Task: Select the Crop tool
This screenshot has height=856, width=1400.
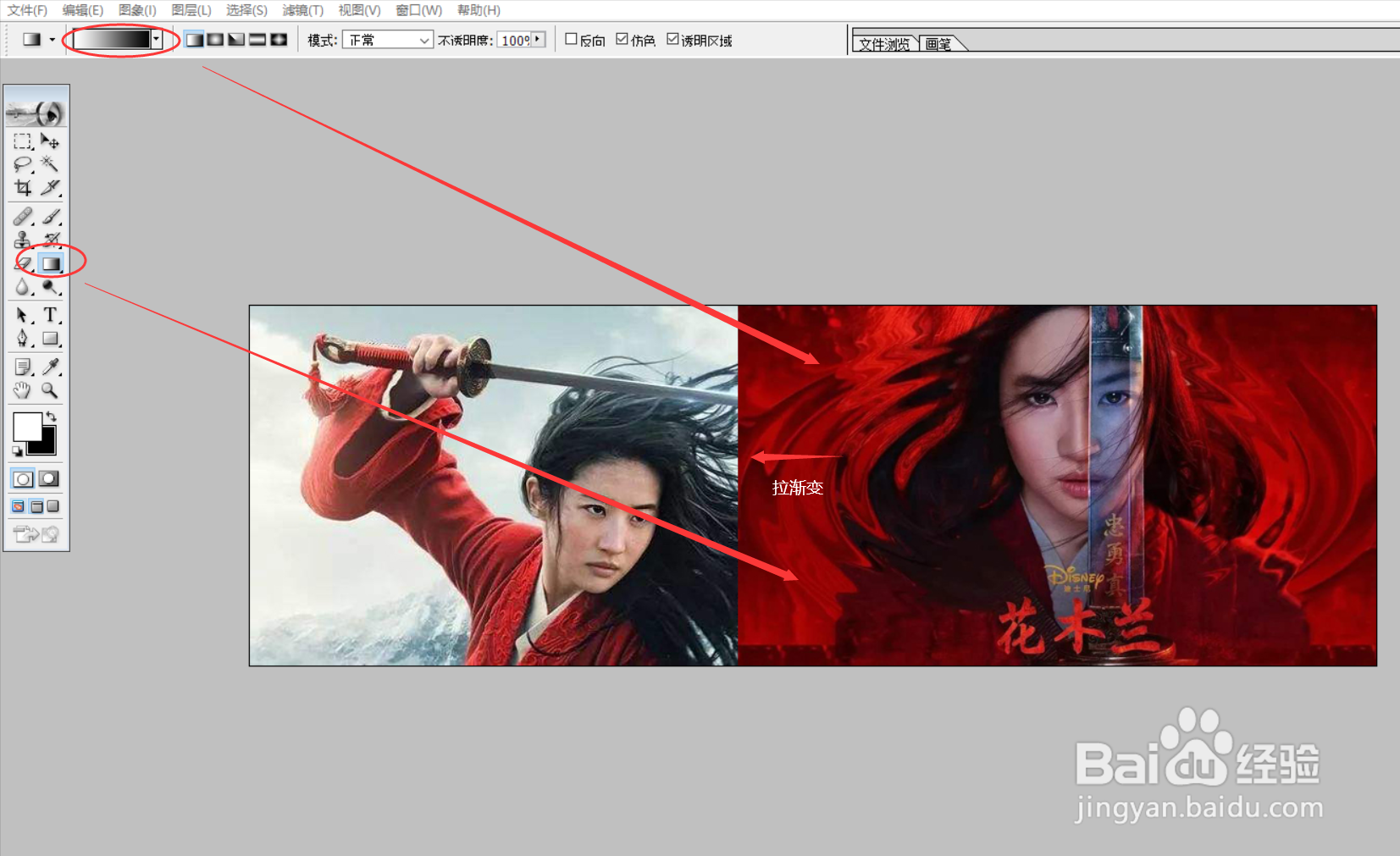Action: tap(23, 187)
